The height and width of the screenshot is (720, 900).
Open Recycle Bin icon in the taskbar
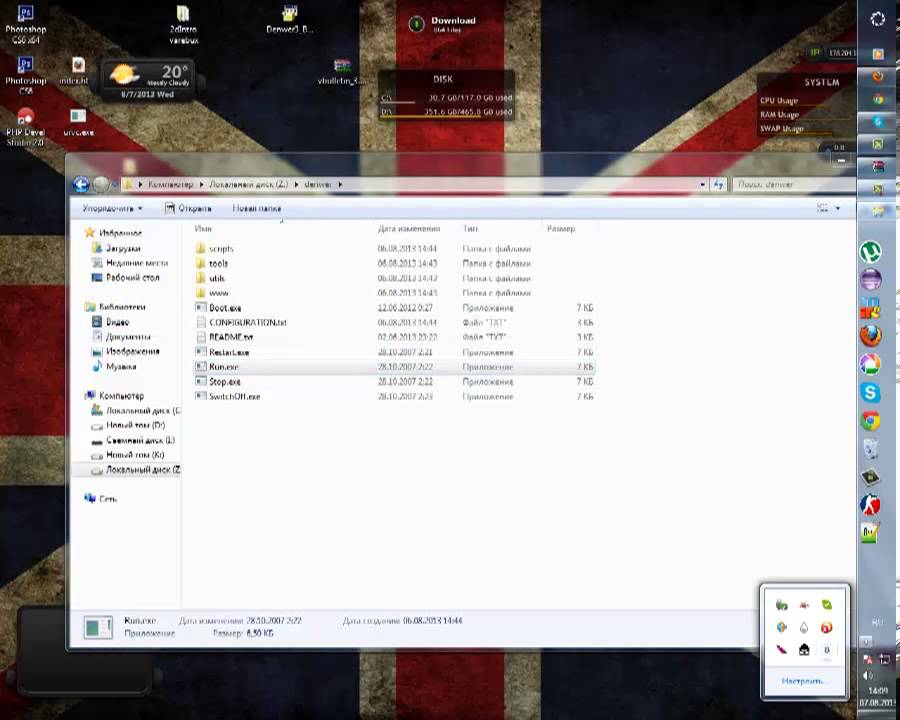pos(870,449)
